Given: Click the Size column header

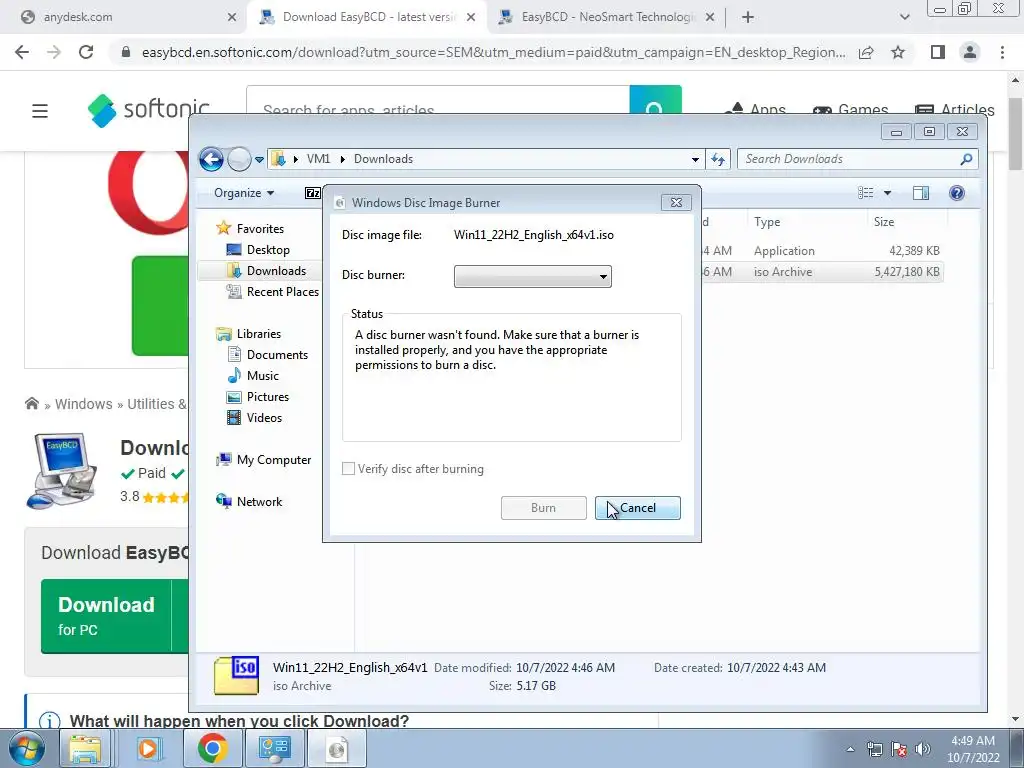Looking at the screenshot, I should point(906,222).
